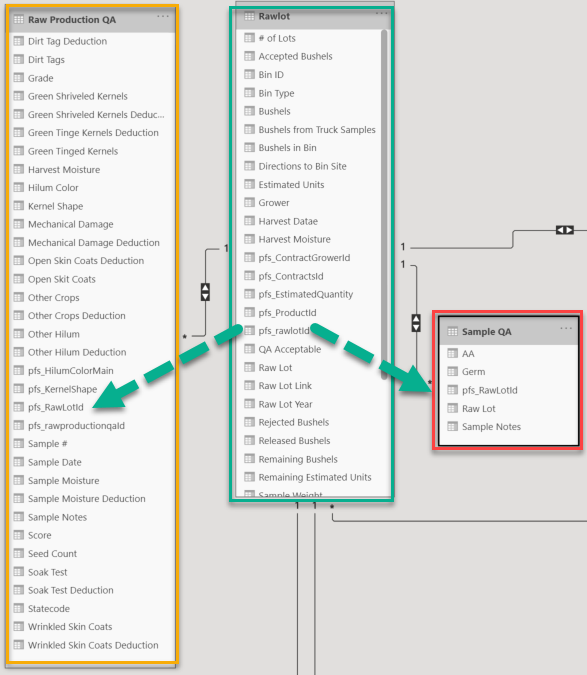Click field icon beside Hilum Color
The image size is (587, 675).
(19, 188)
